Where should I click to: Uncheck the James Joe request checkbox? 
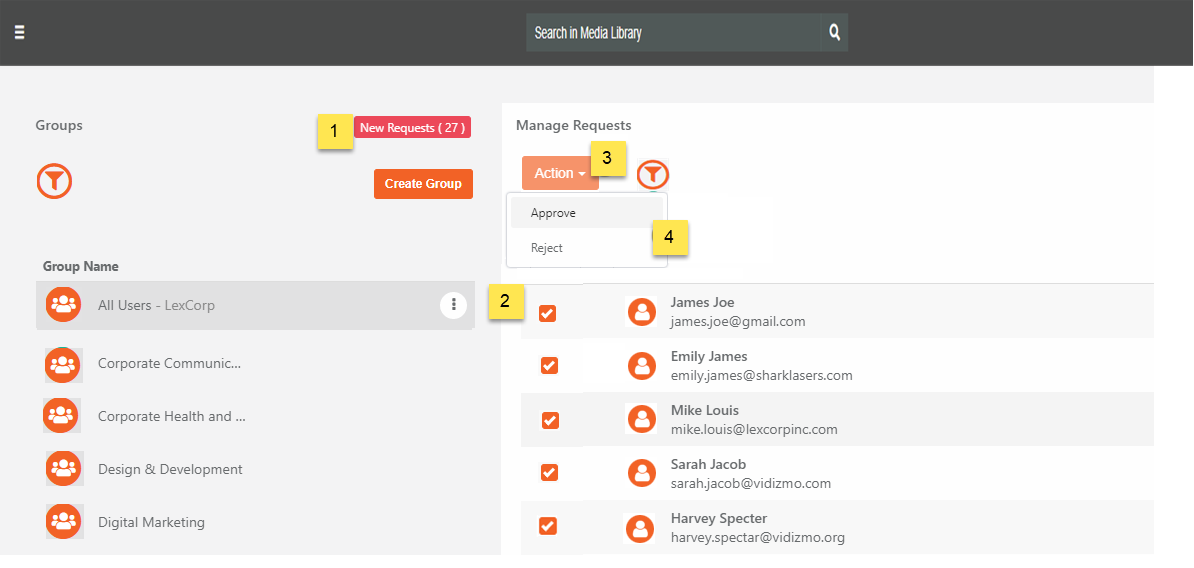point(548,313)
